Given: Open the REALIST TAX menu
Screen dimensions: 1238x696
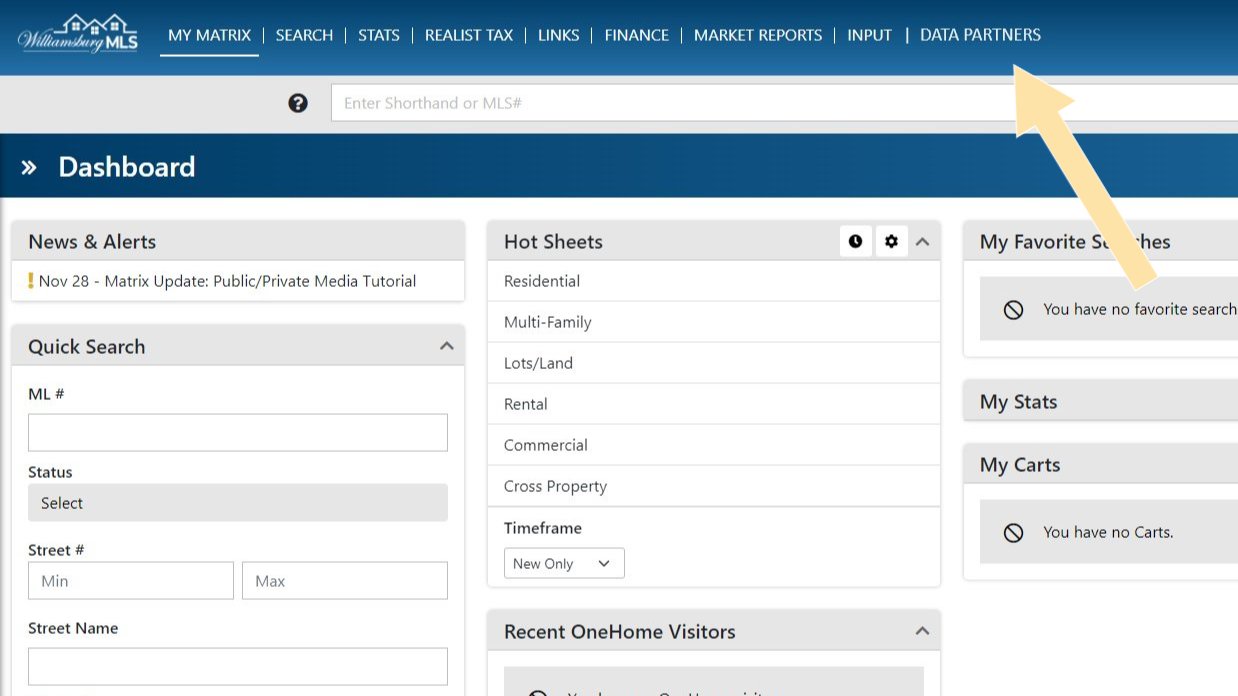Looking at the screenshot, I should (469, 34).
